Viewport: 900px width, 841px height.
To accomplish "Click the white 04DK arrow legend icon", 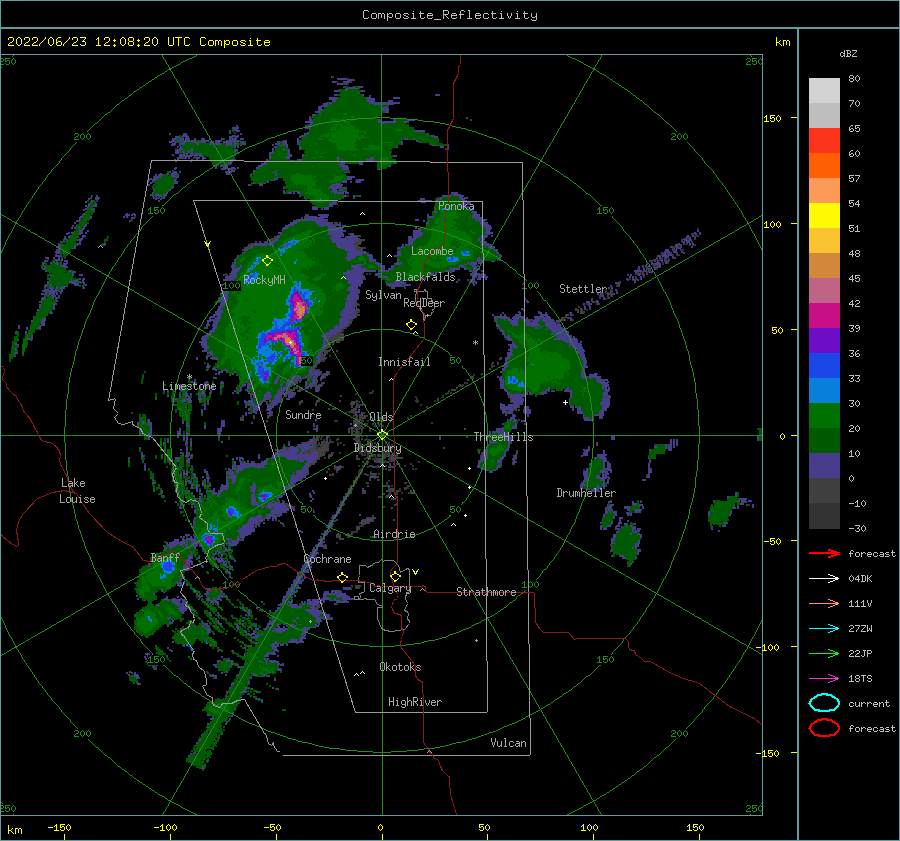I will [824, 578].
